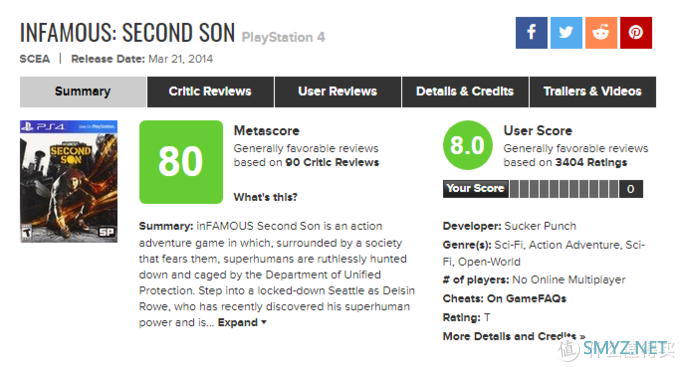Expand the full game summary text
The image size is (680, 367).
(238, 322)
